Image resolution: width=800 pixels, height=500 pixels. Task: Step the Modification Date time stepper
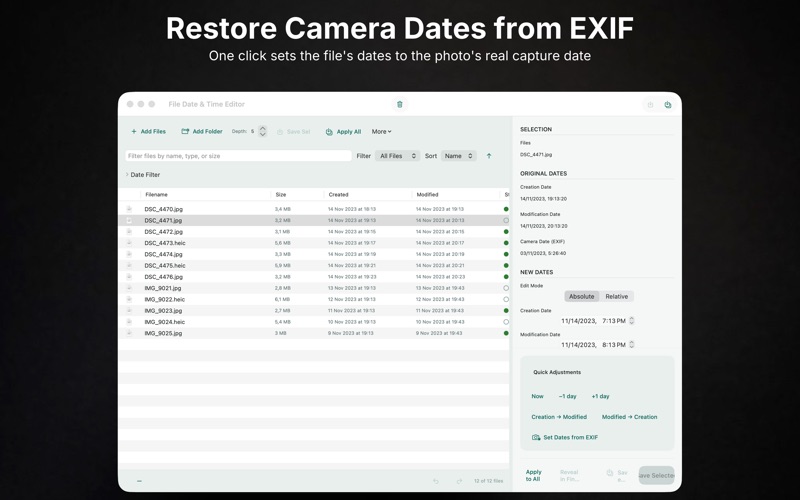(x=632, y=345)
